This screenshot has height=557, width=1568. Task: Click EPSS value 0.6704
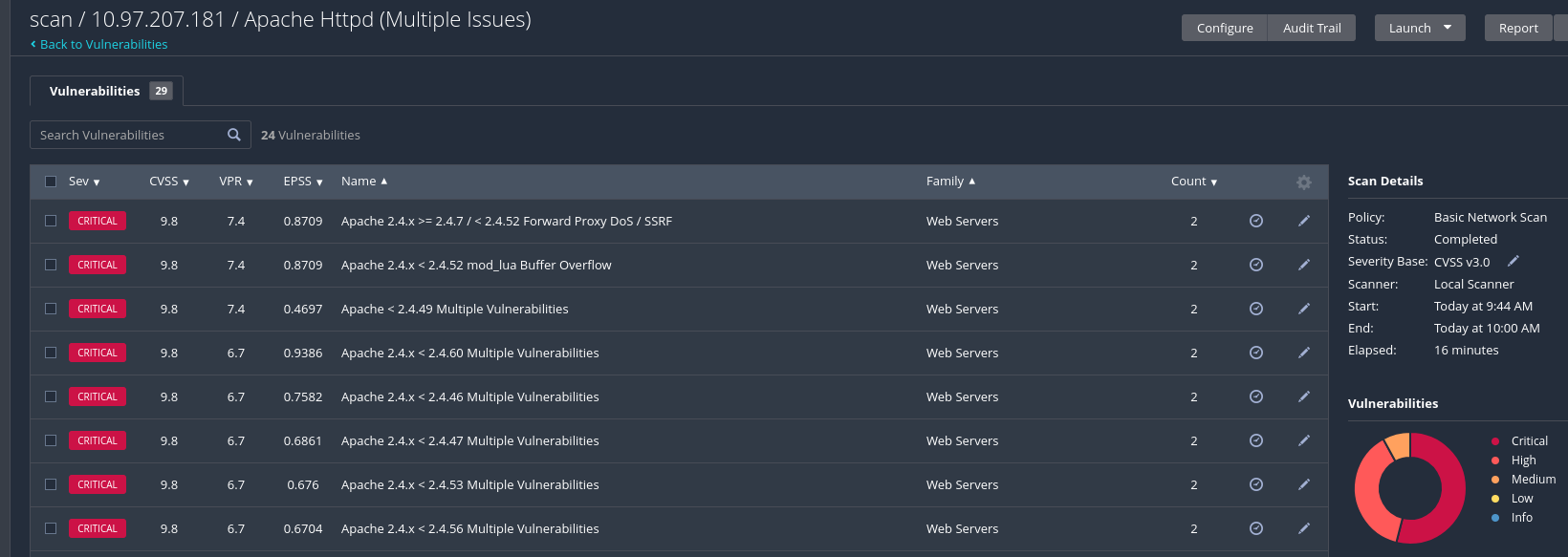pyautogui.click(x=303, y=528)
